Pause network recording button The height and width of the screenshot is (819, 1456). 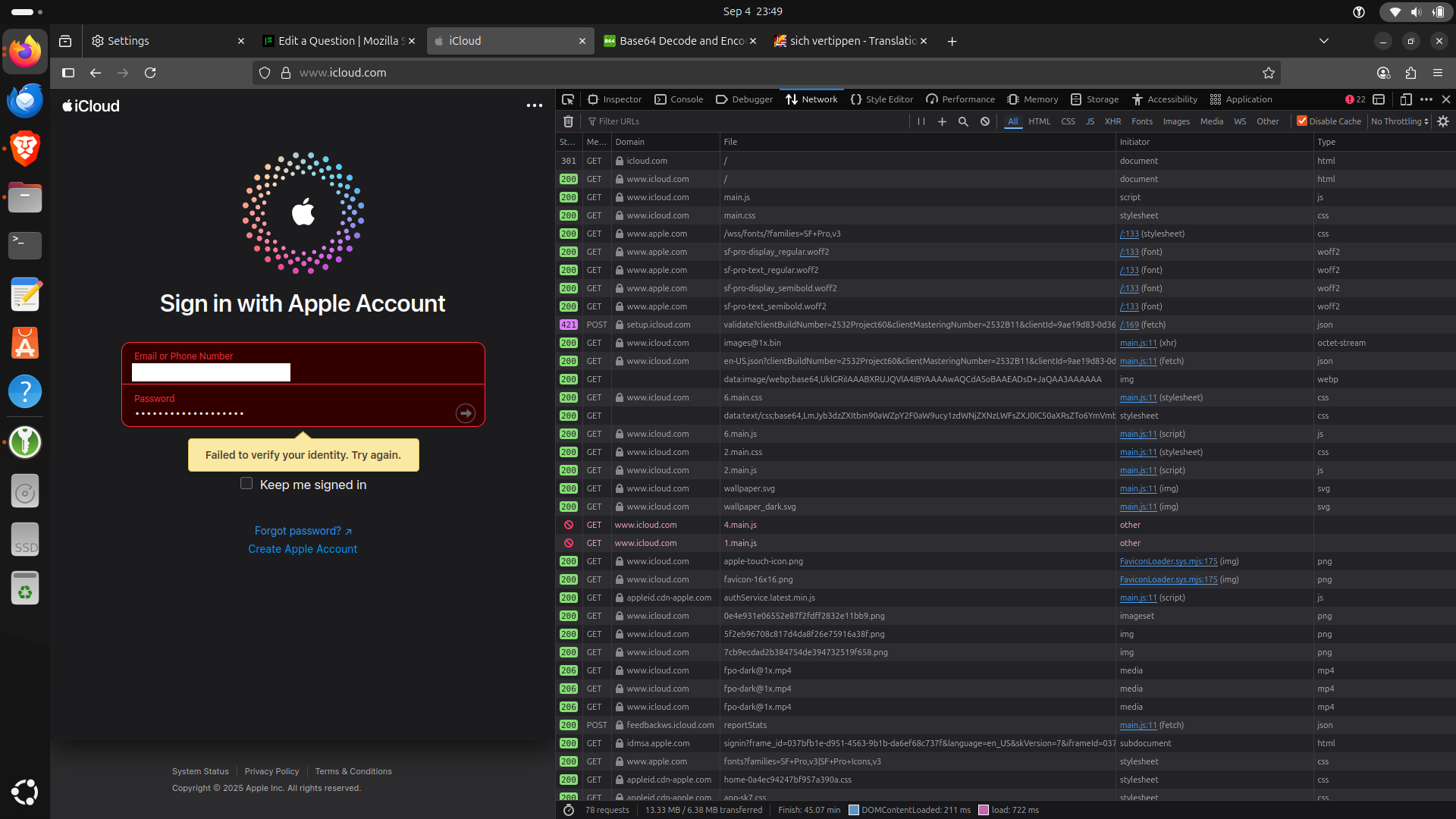pyautogui.click(x=921, y=121)
